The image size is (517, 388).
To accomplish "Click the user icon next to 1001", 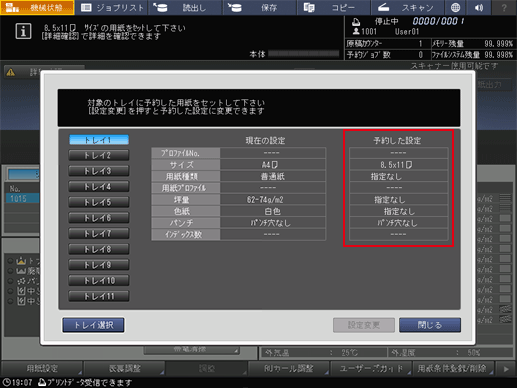I will tap(356, 31).
